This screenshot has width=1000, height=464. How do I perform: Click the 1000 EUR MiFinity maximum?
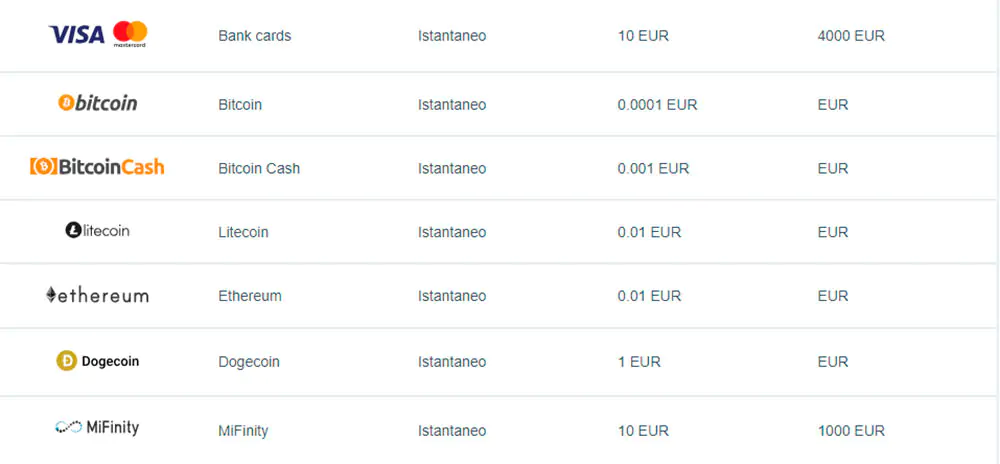pyautogui.click(x=851, y=432)
